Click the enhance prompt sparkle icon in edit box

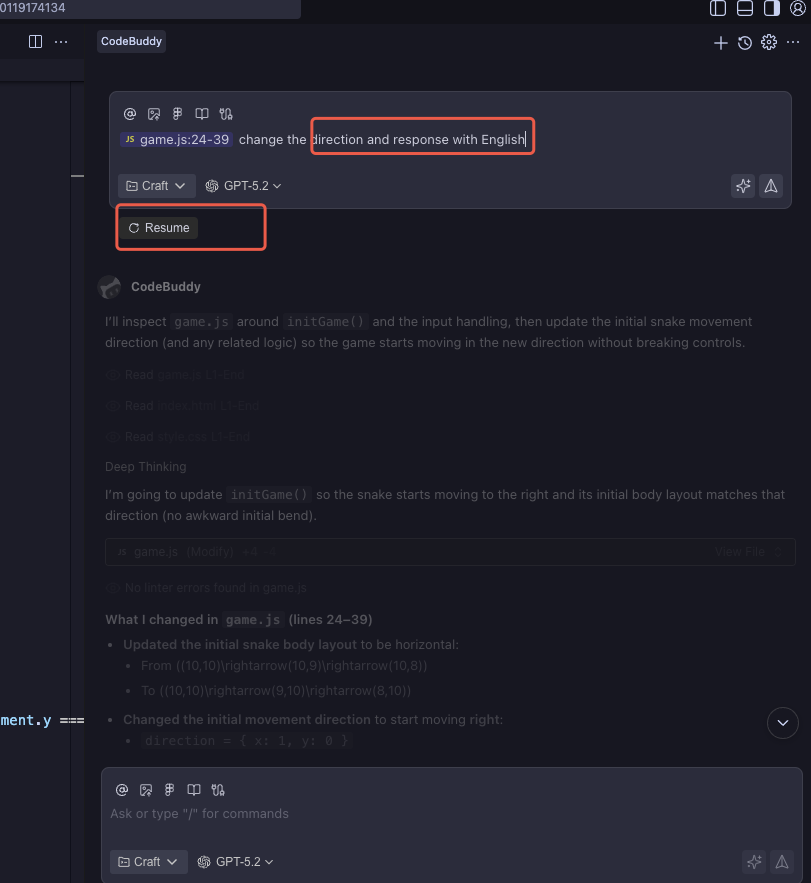[x=743, y=186]
